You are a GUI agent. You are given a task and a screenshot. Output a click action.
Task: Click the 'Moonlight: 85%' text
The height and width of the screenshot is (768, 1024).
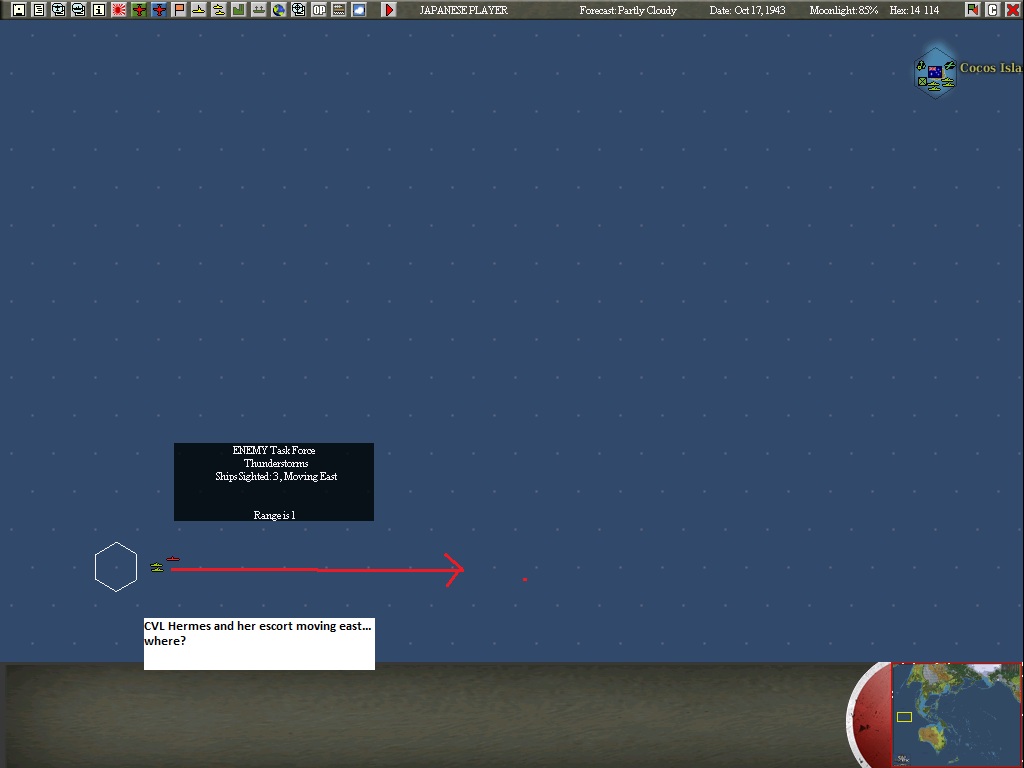click(843, 10)
